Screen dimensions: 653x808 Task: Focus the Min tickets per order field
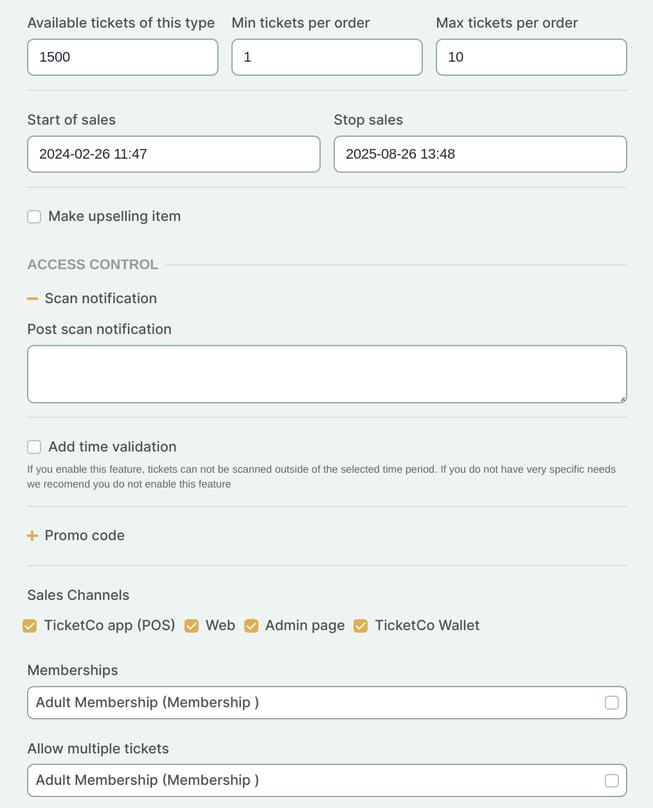point(326,57)
